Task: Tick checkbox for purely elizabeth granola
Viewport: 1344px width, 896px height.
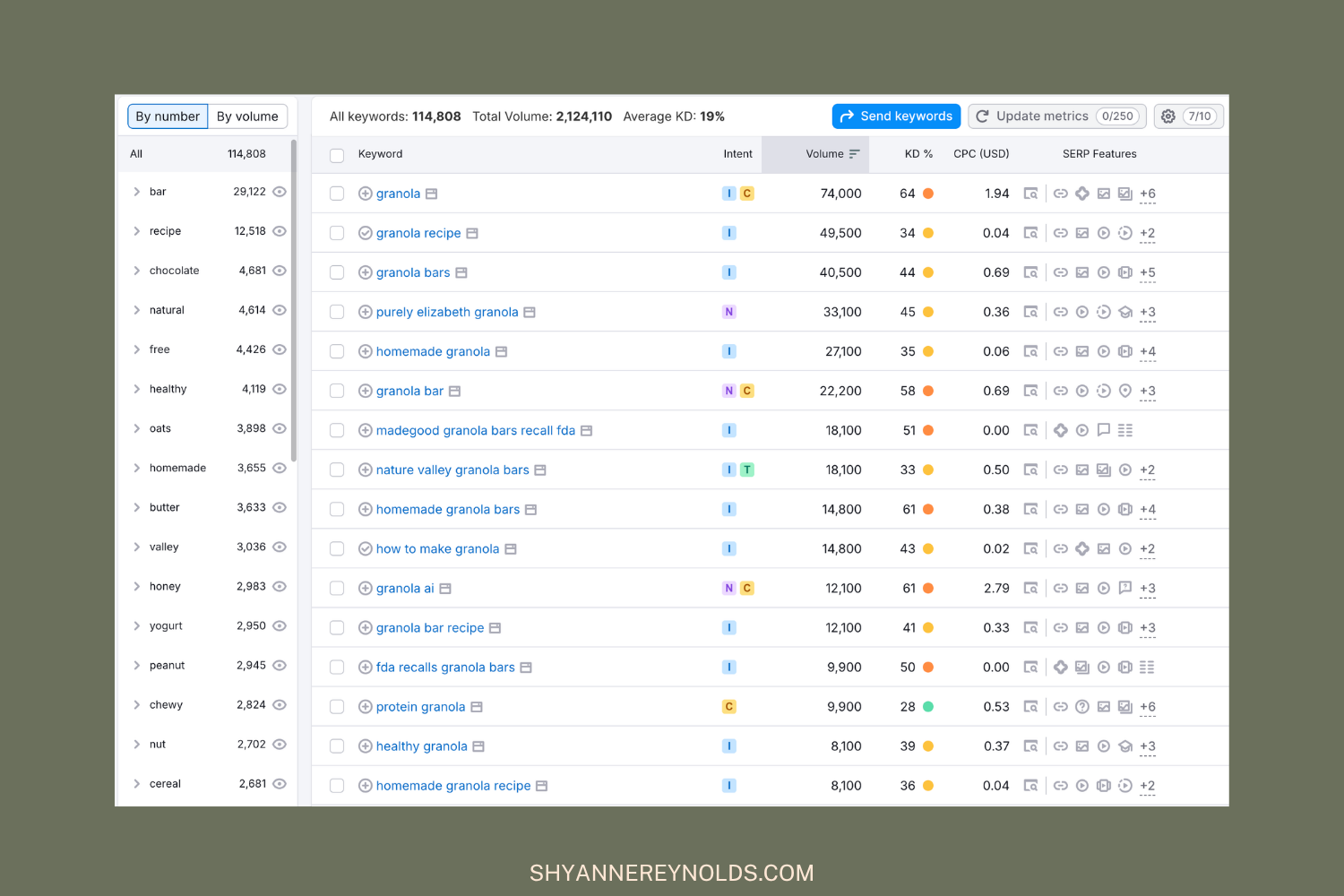Action: click(x=337, y=312)
